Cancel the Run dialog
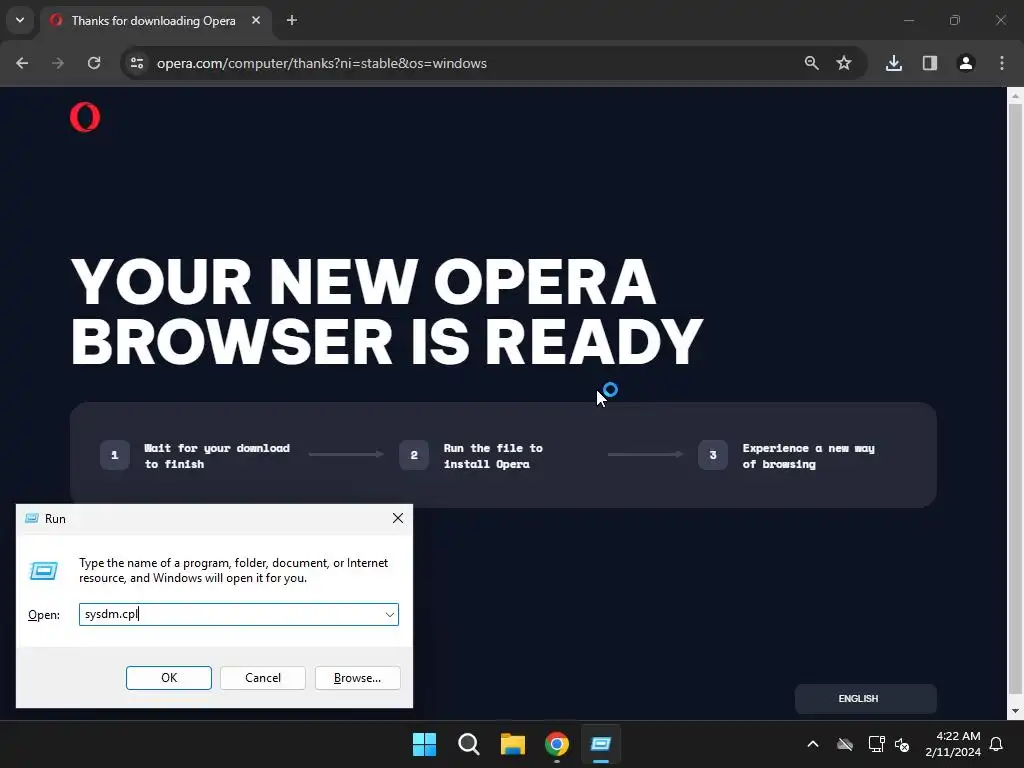Screen dimensions: 1024x768 click(x=263, y=678)
